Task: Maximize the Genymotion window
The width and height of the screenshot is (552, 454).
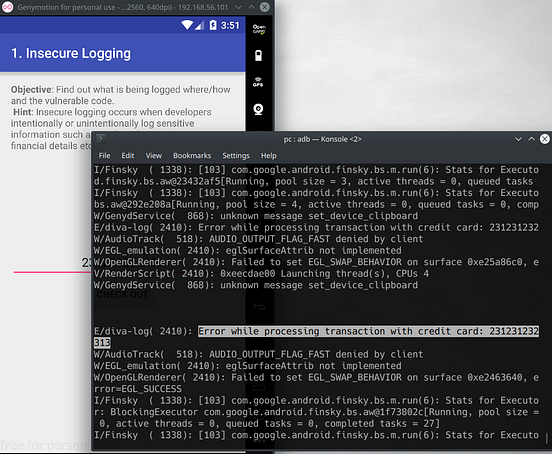Action: 251,7
